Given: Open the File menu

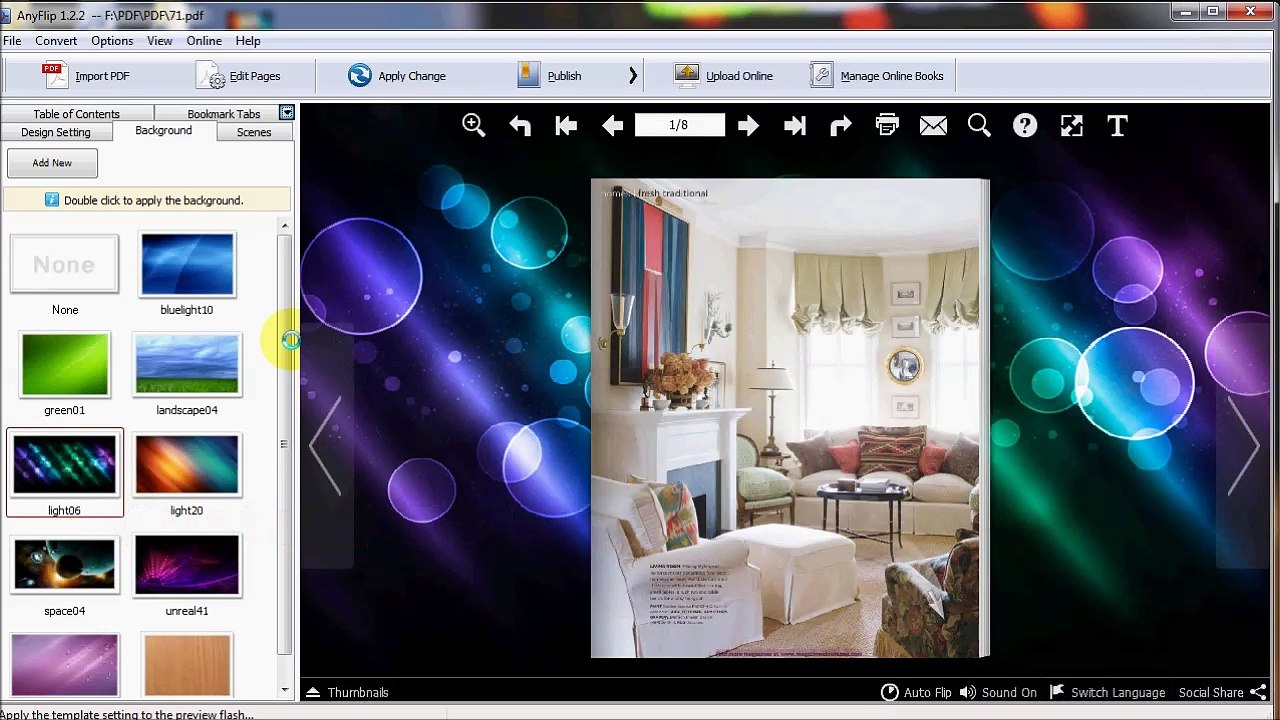Looking at the screenshot, I should [x=12, y=41].
